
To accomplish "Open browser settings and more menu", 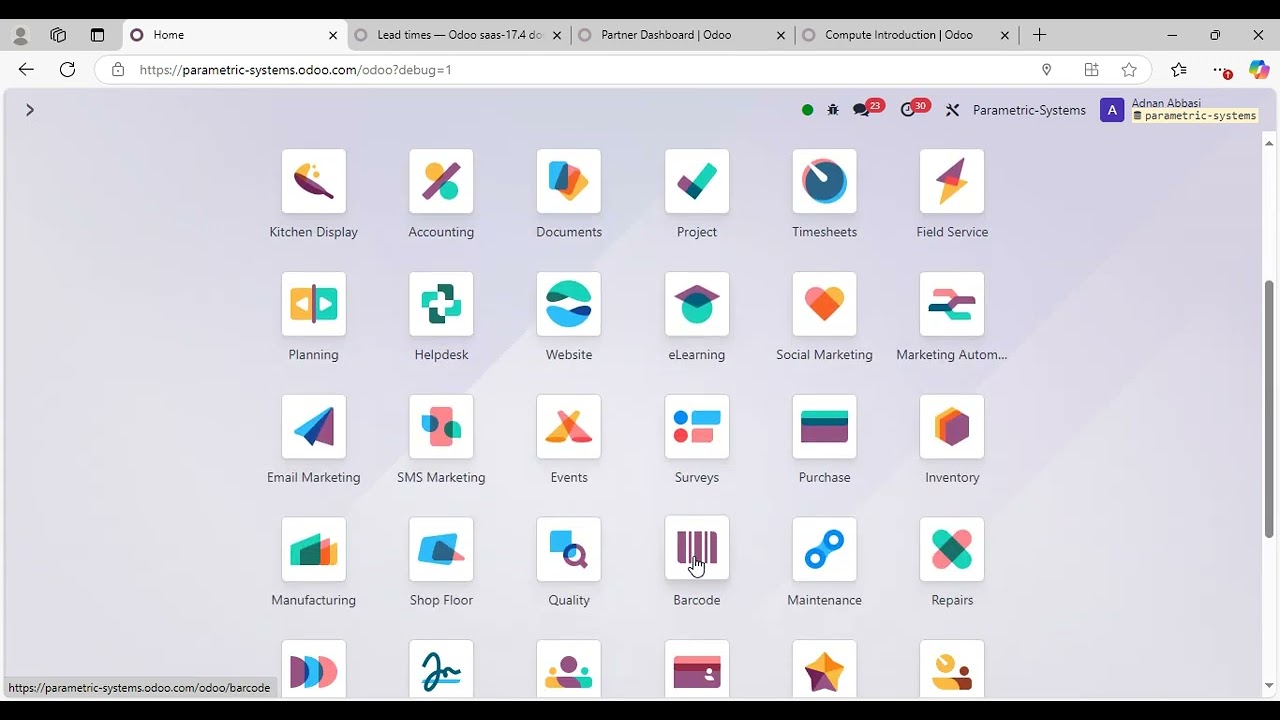I will tap(1221, 70).
